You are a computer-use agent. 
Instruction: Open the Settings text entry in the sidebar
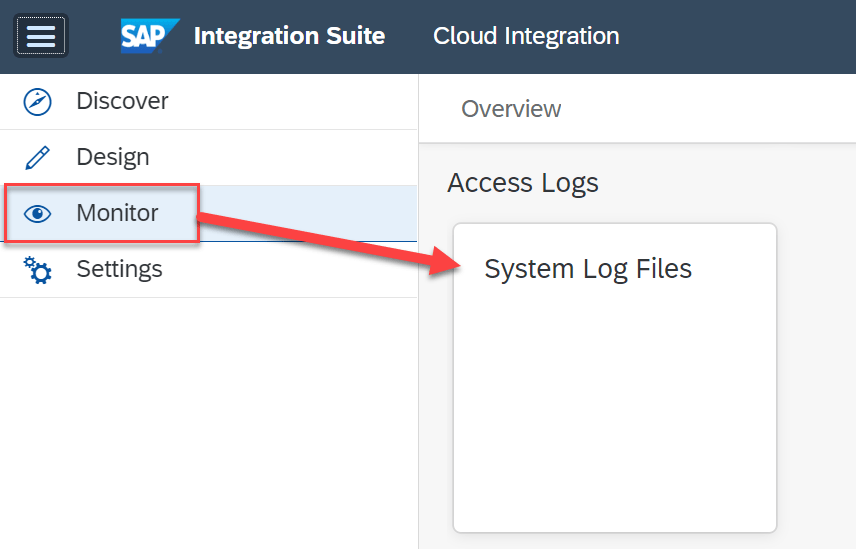(x=119, y=269)
